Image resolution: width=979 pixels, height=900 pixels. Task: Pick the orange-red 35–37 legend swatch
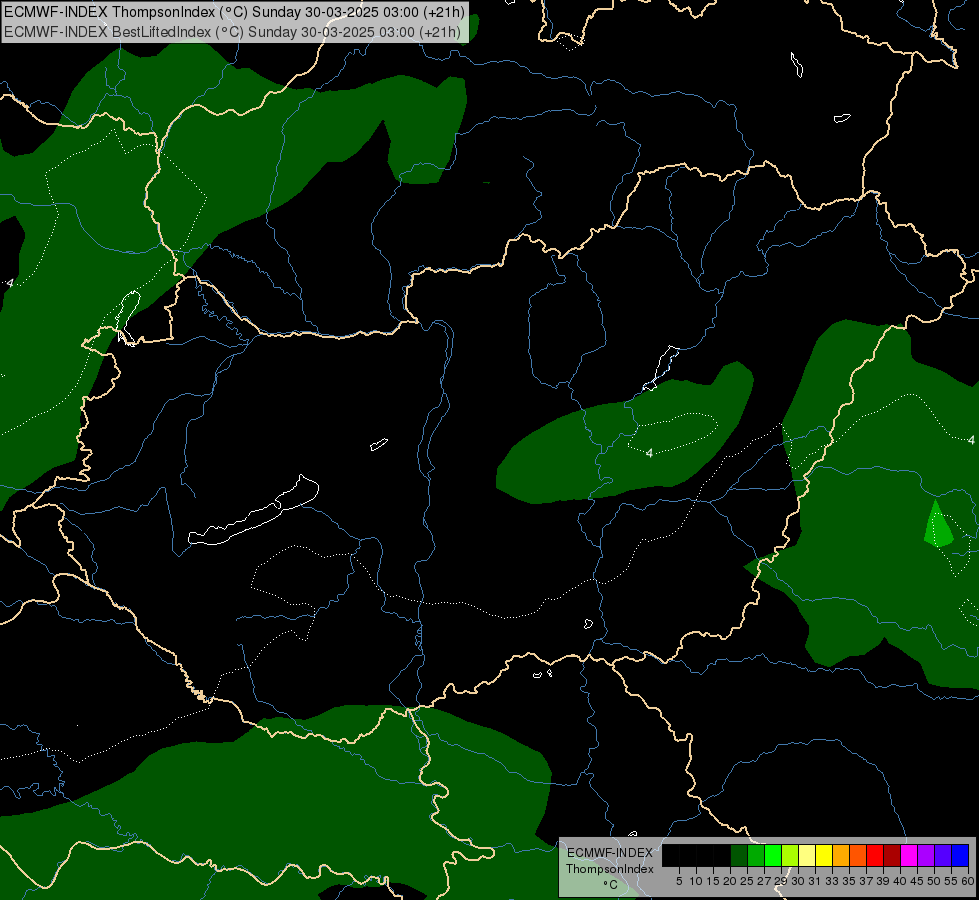pyautogui.click(x=858, y=855)
